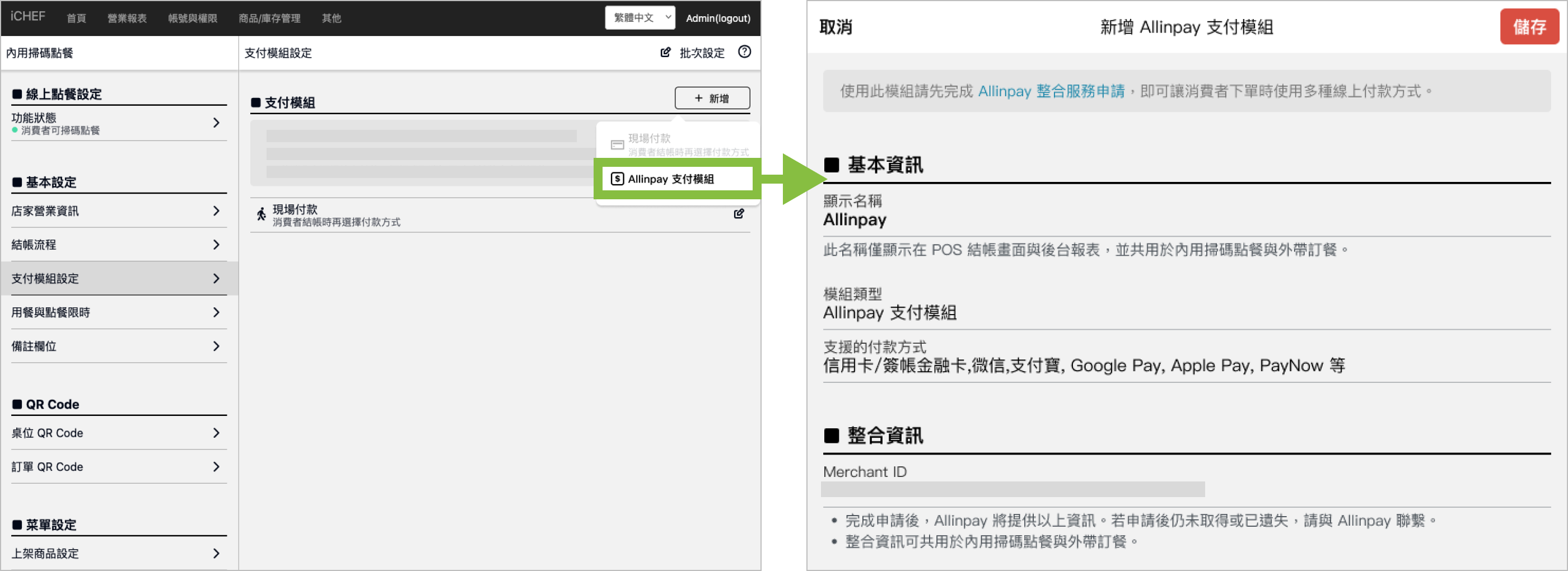Expand 店家營業資訊 chevron
The image size is (1568, 571).
tap(216, 211)
